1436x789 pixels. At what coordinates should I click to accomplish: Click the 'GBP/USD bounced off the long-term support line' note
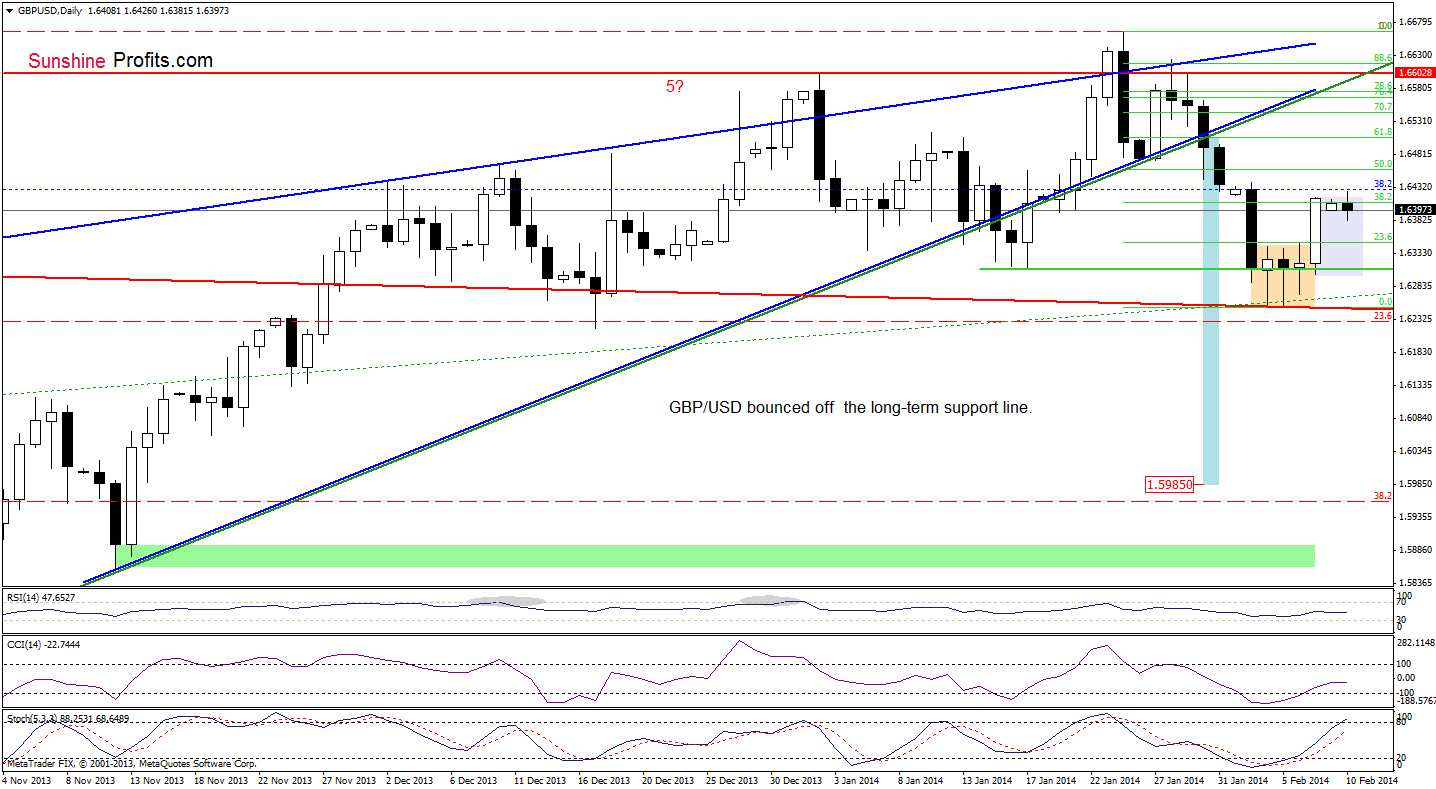(x=850, y=408)
